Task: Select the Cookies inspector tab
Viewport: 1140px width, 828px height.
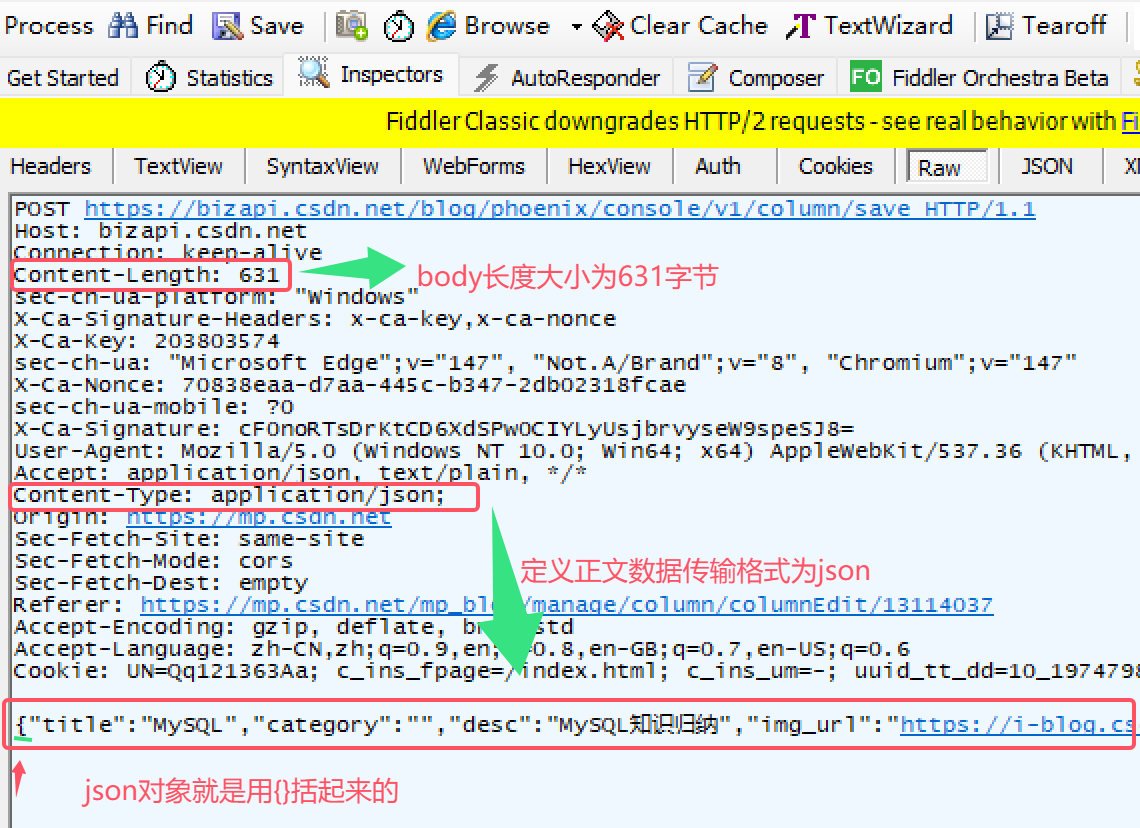Action: tap(835, 166)
